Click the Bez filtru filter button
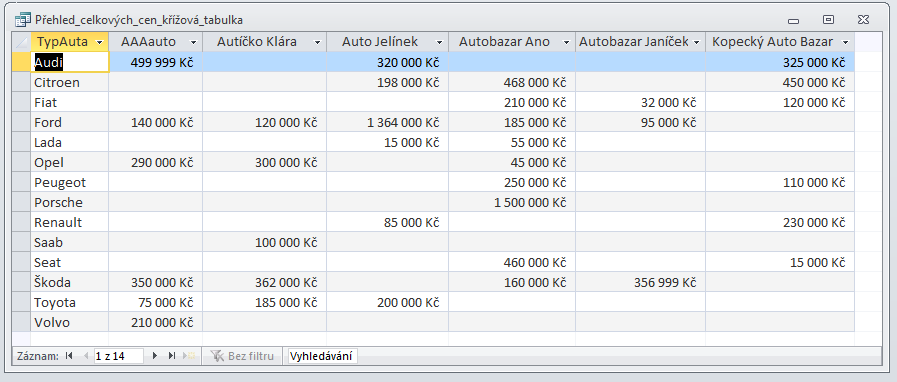This screenshot has width=897, height=382. 243,356
